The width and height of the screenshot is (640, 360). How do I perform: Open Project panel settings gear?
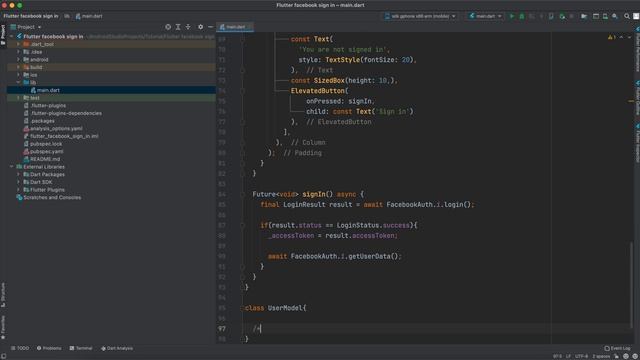click(x=200, y=27)
